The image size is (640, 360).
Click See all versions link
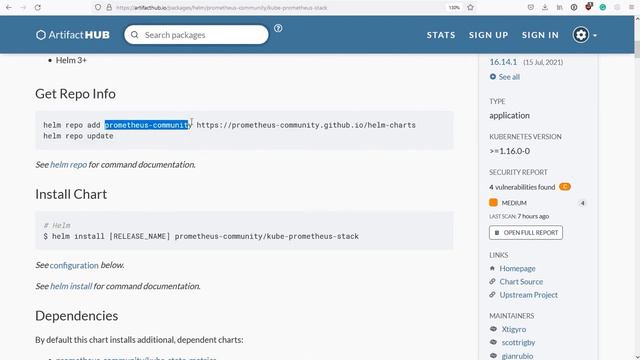tap(504, 77)
